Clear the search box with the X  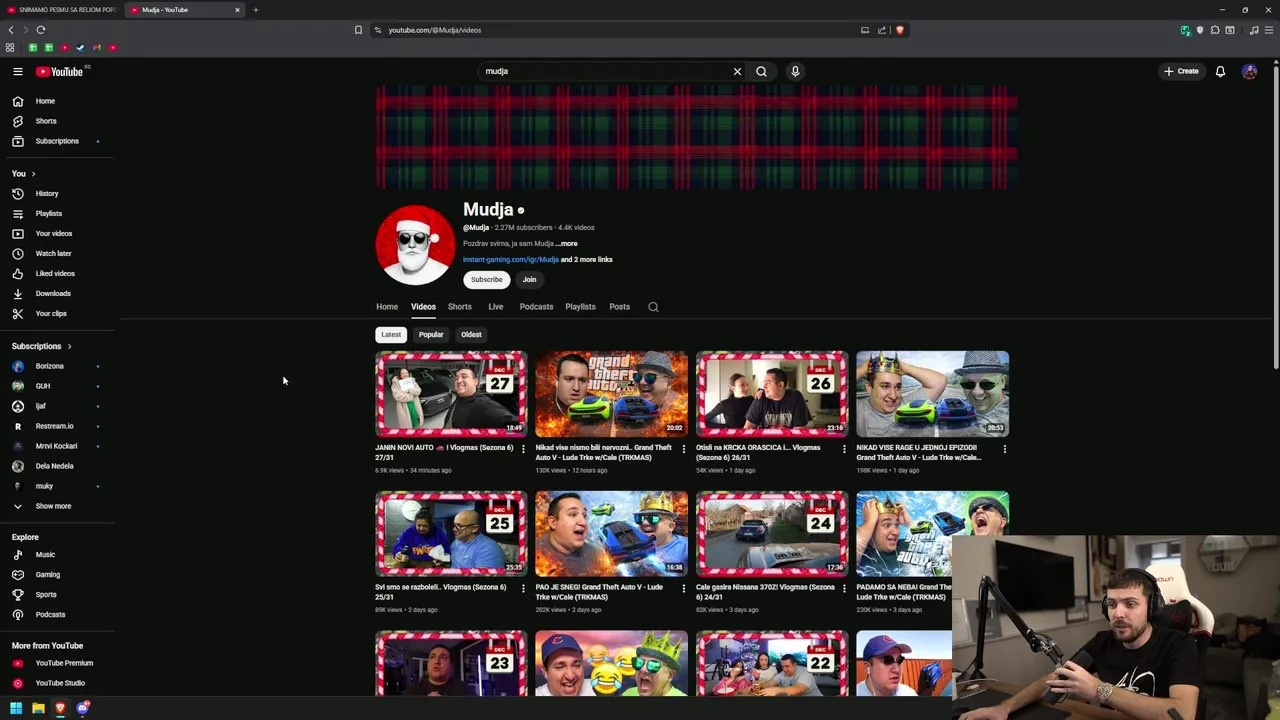[x=737, y=71]
